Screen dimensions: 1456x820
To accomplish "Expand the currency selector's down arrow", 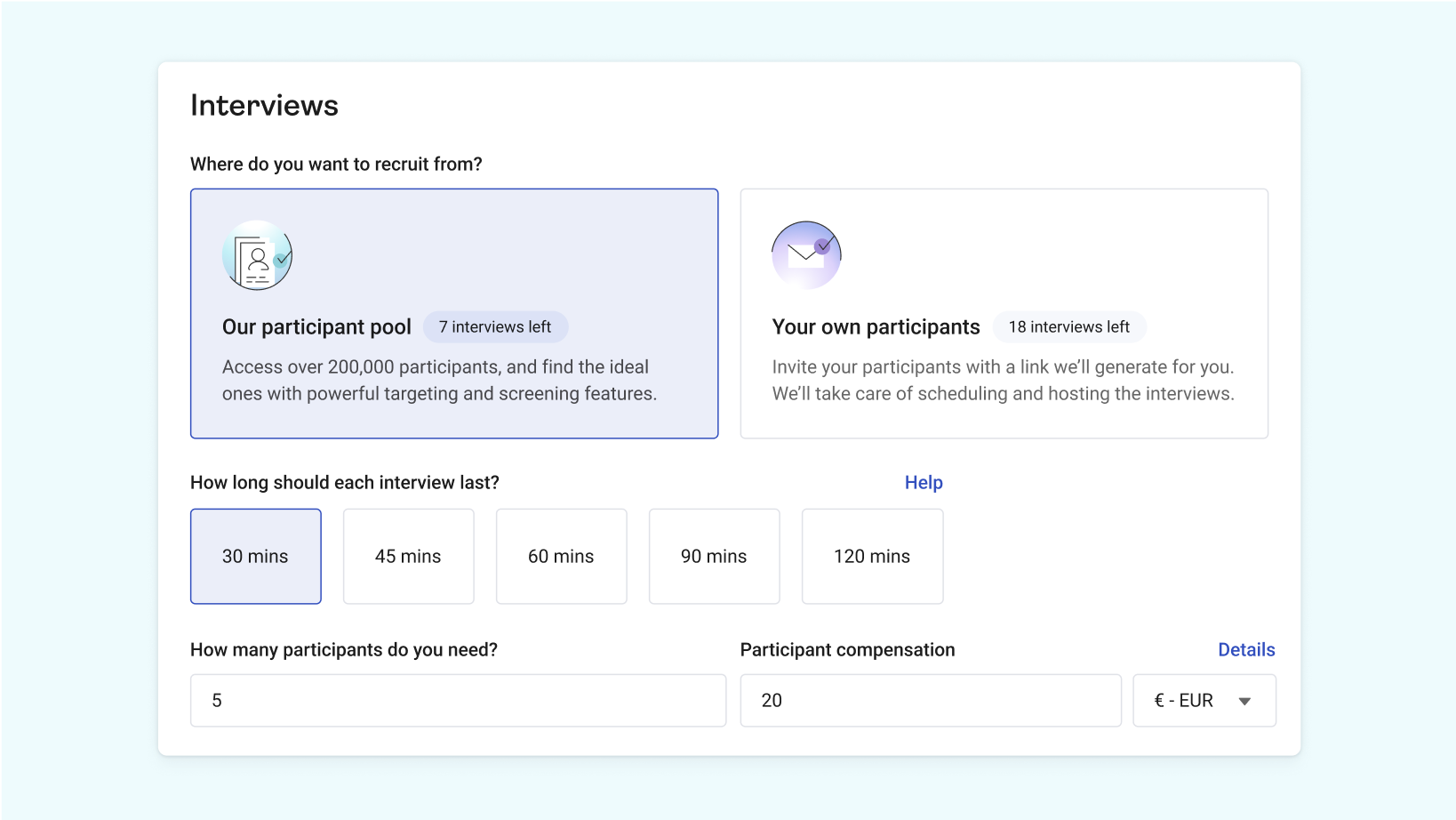I will (1245, 702).
